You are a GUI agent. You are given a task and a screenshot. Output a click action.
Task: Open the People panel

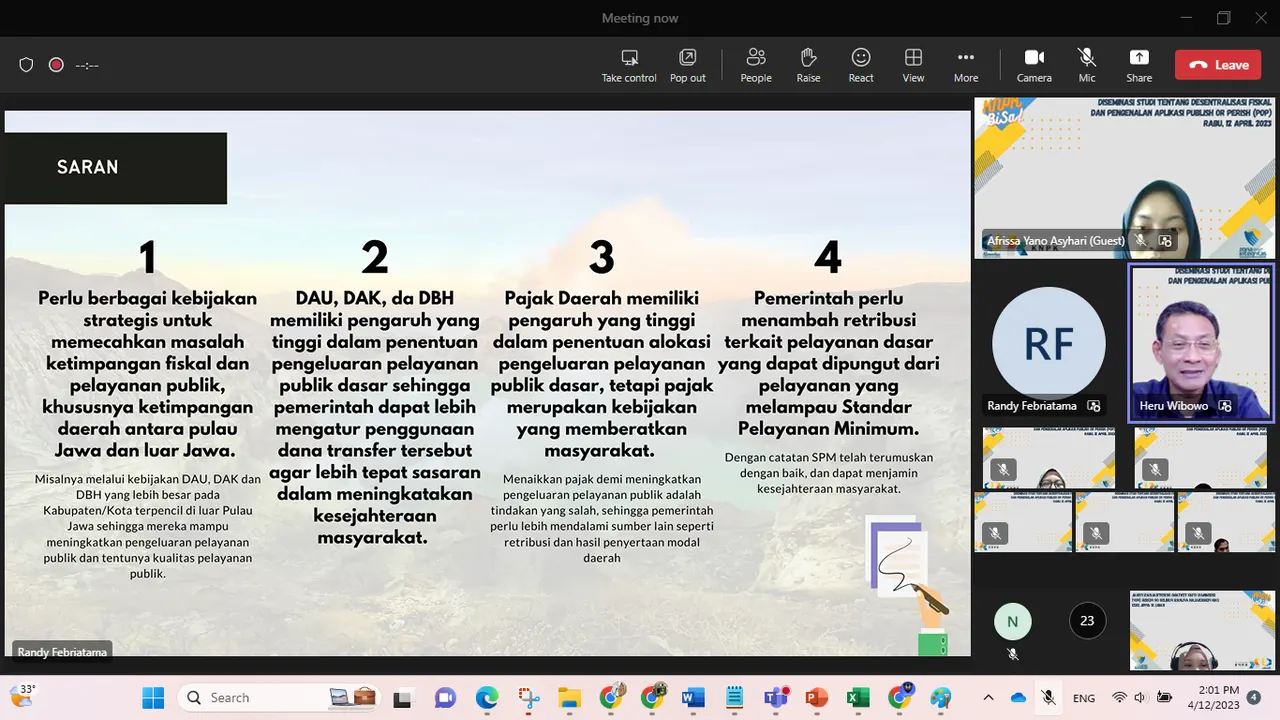(x=756, y=65)
